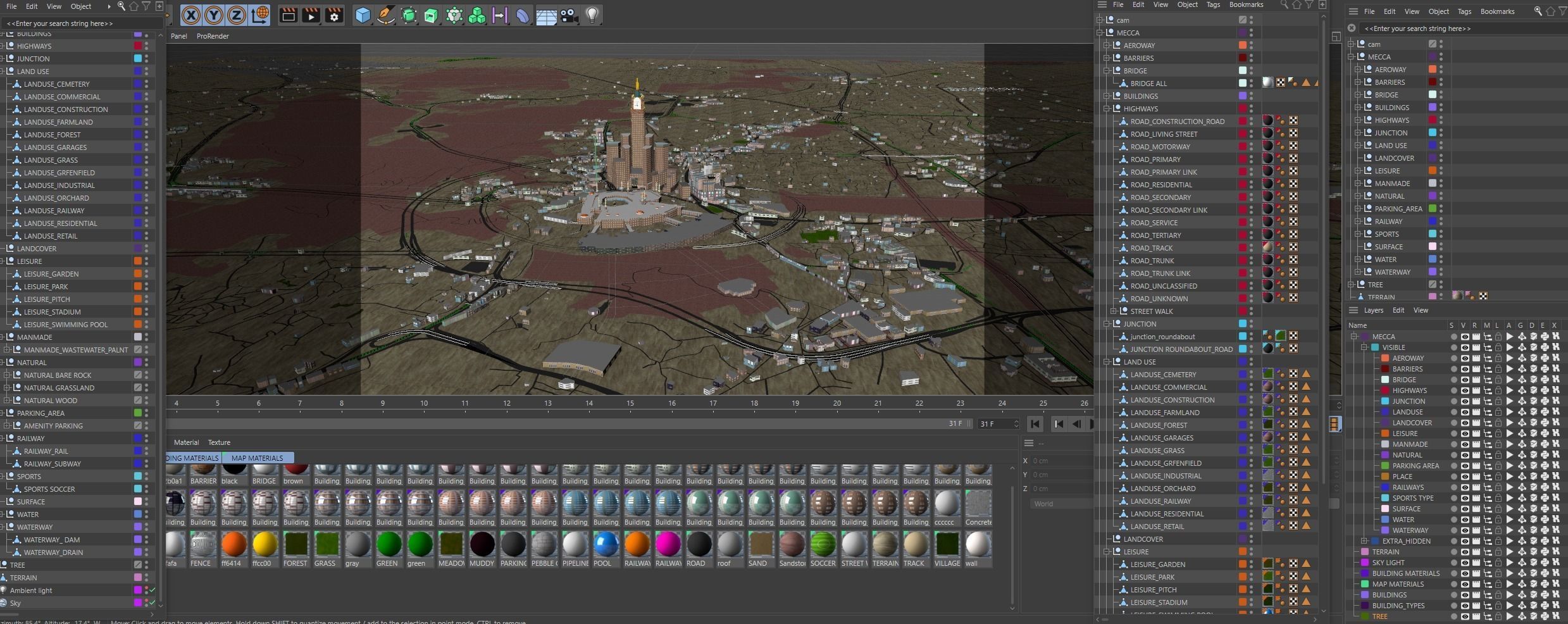The height and width of the screenshot is (624, 1568).
Task: Select ROAD_MOTORWAY in middle object manager
Action: click(1160, 146)
